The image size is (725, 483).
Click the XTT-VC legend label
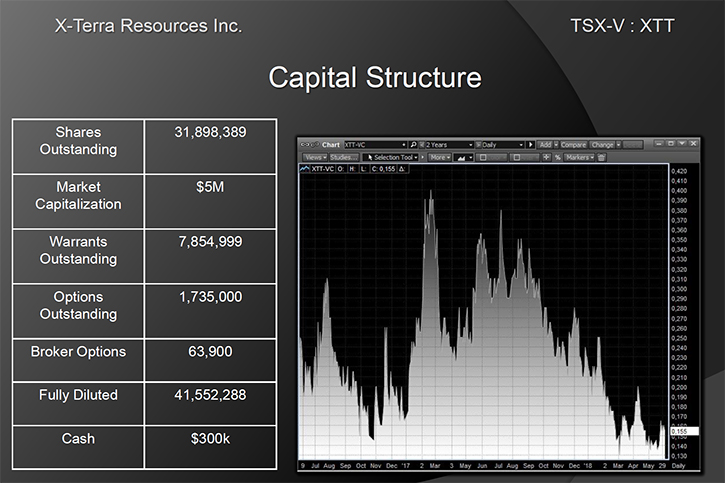322,169
